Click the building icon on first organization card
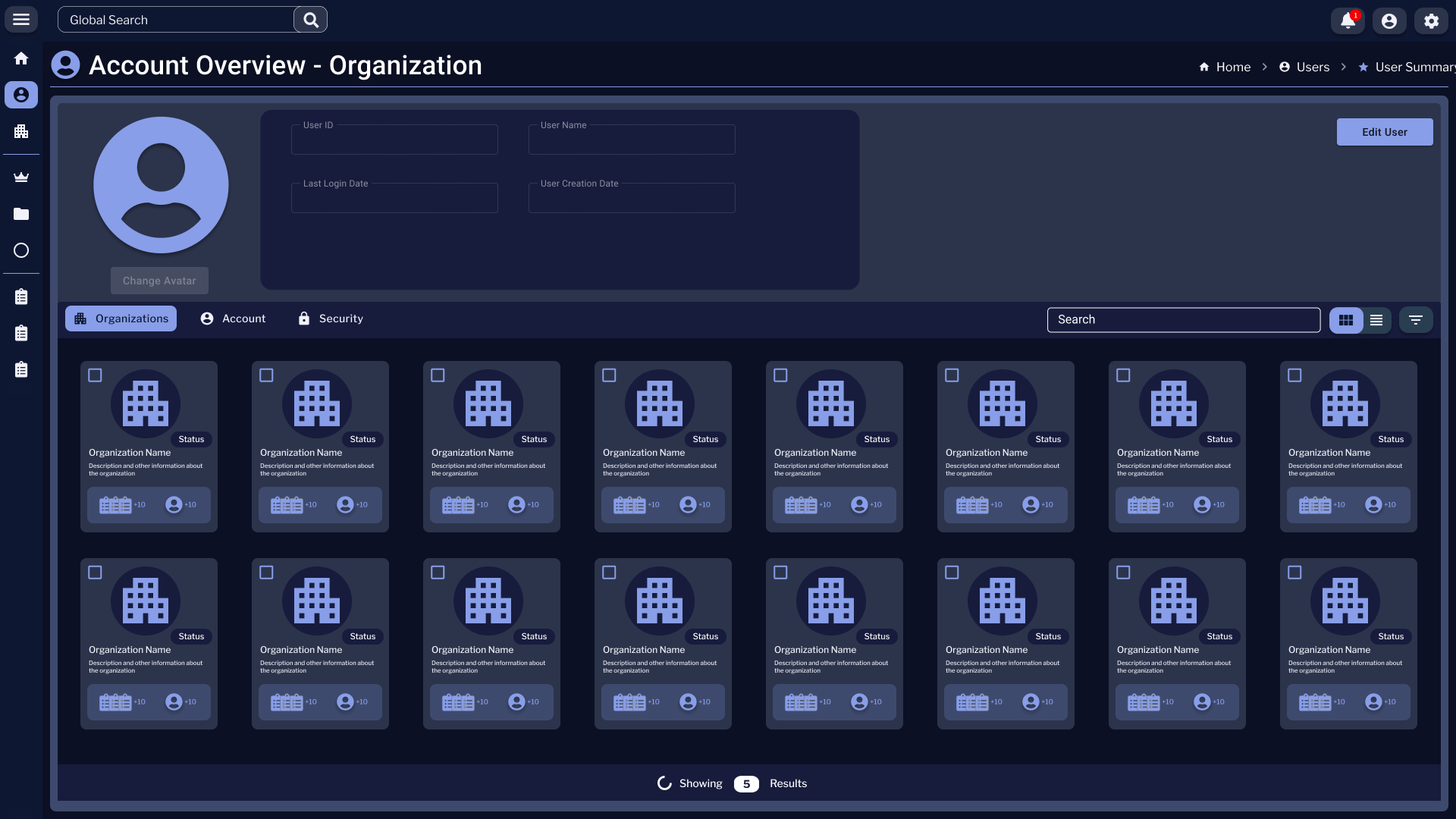 pyautogui.click(x=146, y=403)
